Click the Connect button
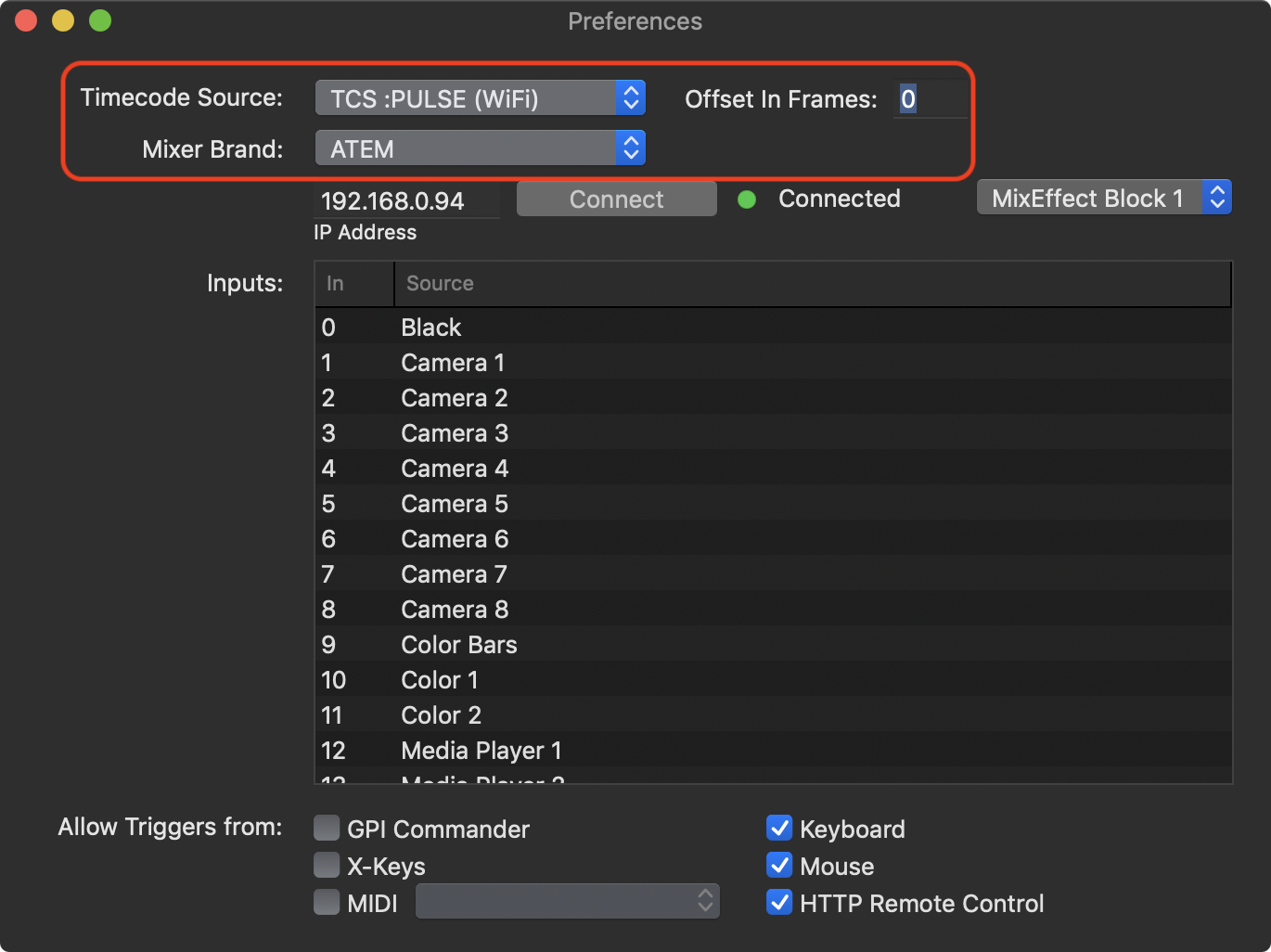The image size is (1271, 952). [616, 199]
